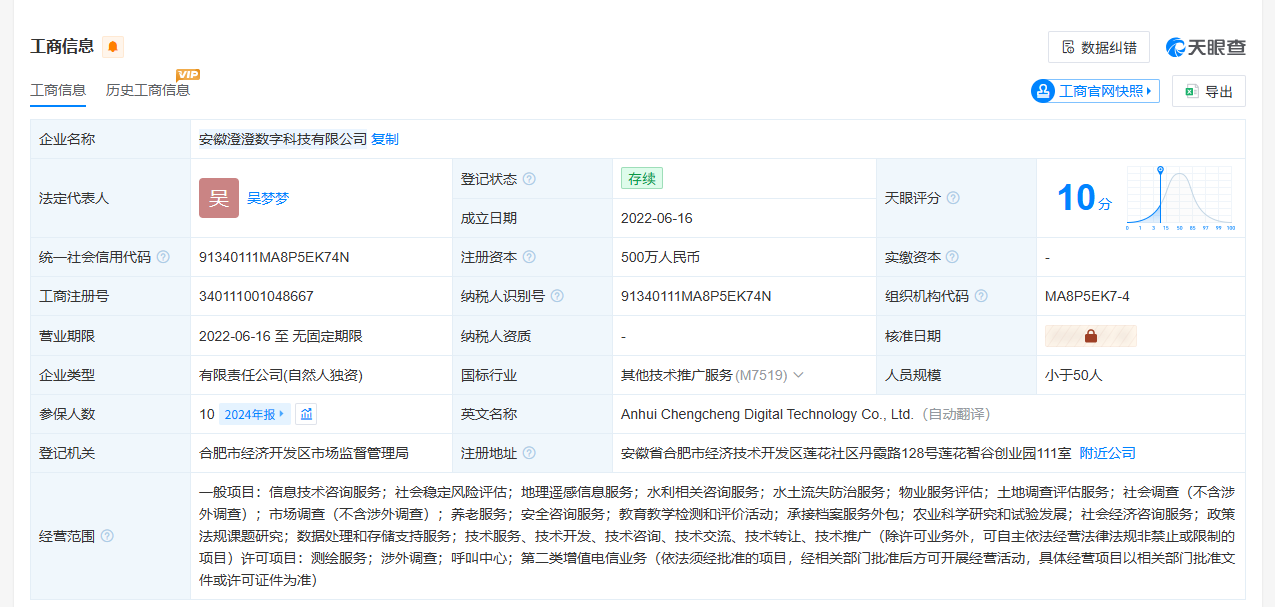
Task: Click help icon next to 经营范围
Action: (107, 536)
